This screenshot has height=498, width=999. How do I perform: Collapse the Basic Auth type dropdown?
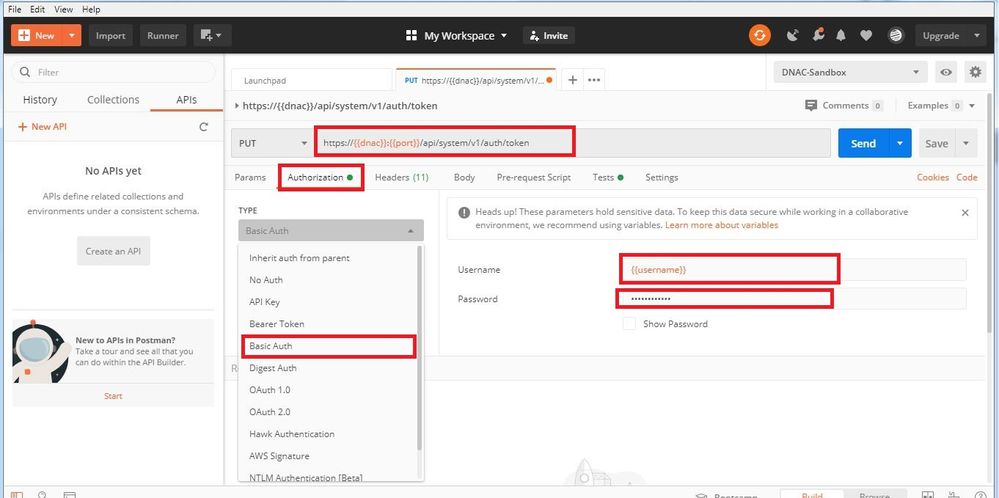[x=331, y=231]
